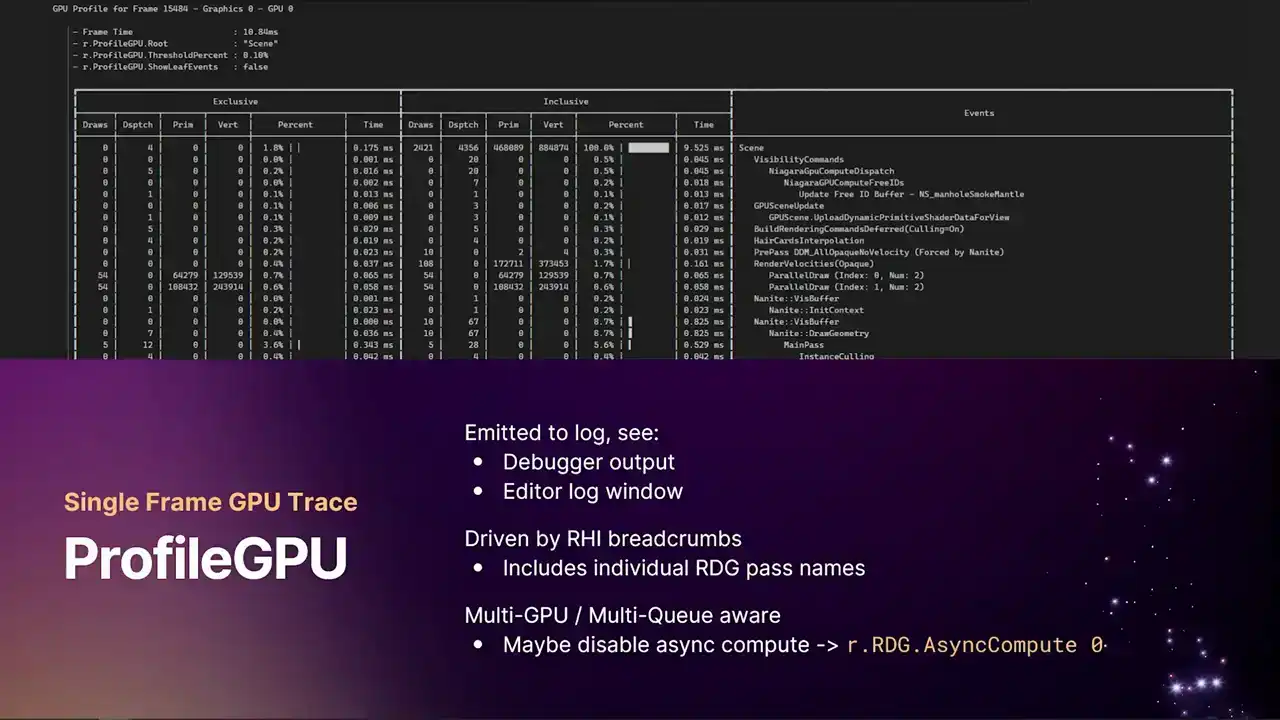Click the Exclusive section header

click(235, 102)
